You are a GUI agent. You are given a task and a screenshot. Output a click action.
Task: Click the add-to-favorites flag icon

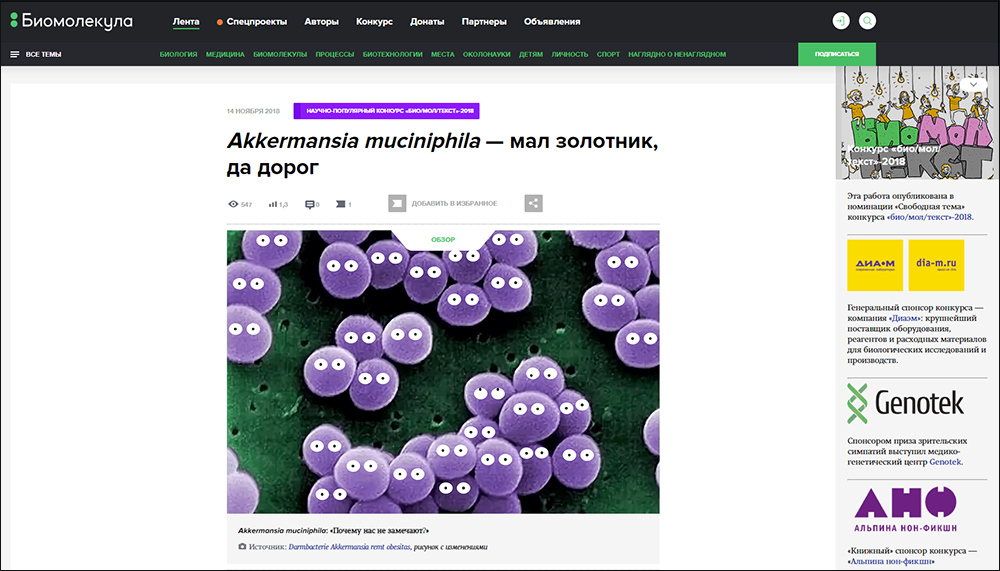(397, 204)
